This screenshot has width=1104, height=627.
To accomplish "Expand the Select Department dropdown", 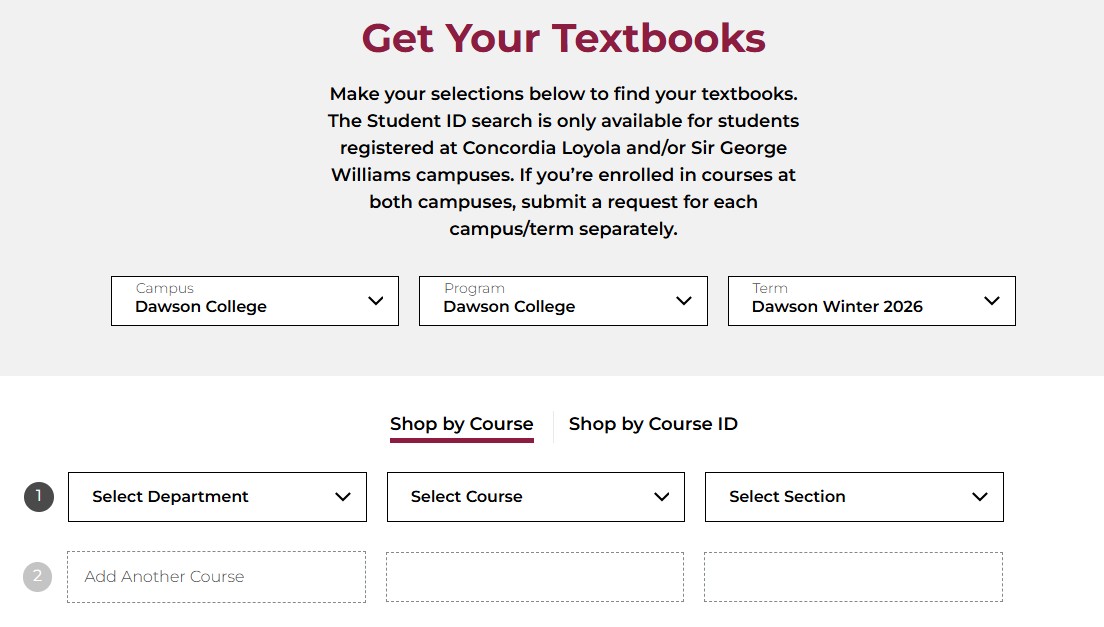I will (200, 497).
